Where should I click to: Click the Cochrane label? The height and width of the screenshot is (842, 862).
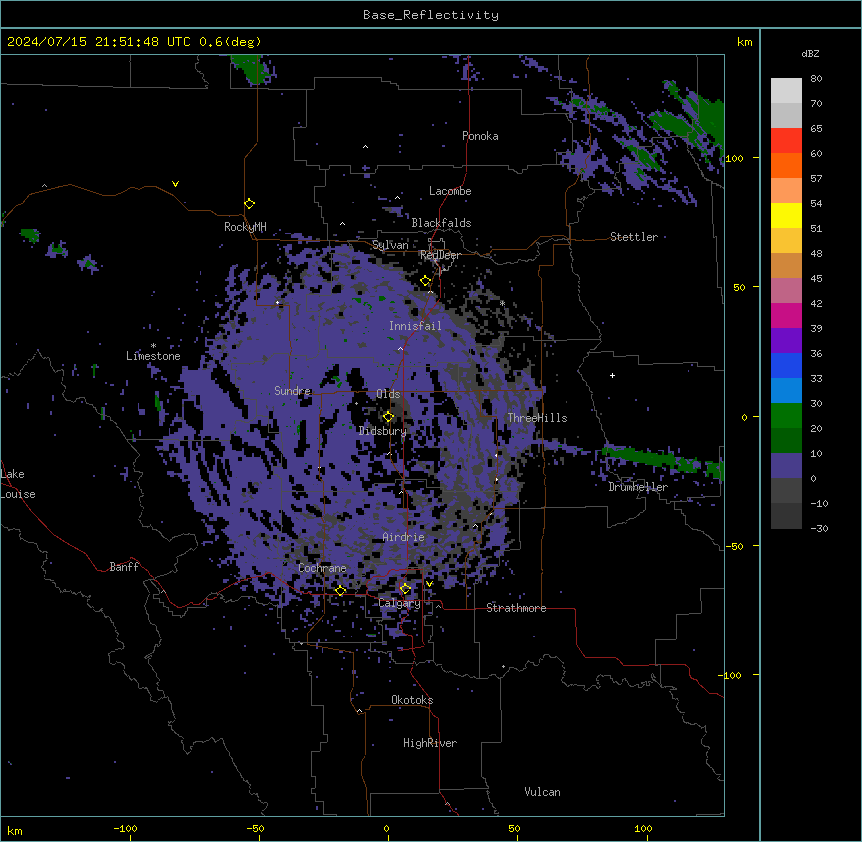322,568
